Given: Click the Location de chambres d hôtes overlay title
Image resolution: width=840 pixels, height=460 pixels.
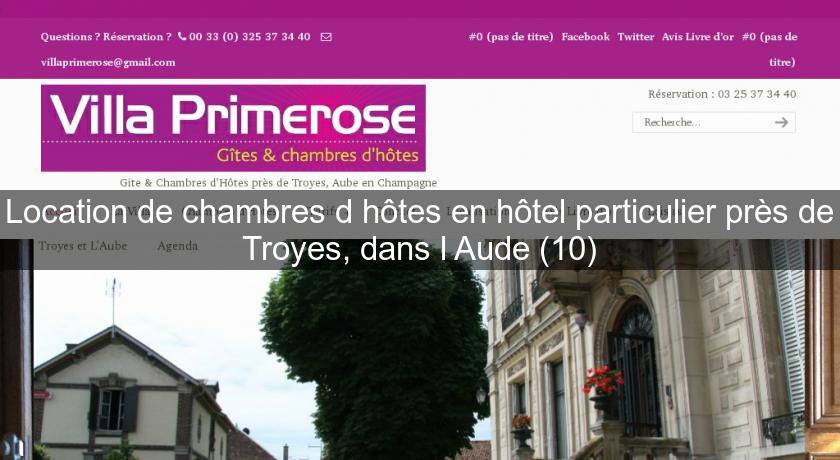Looking at the screenshot, I should 420,230.
